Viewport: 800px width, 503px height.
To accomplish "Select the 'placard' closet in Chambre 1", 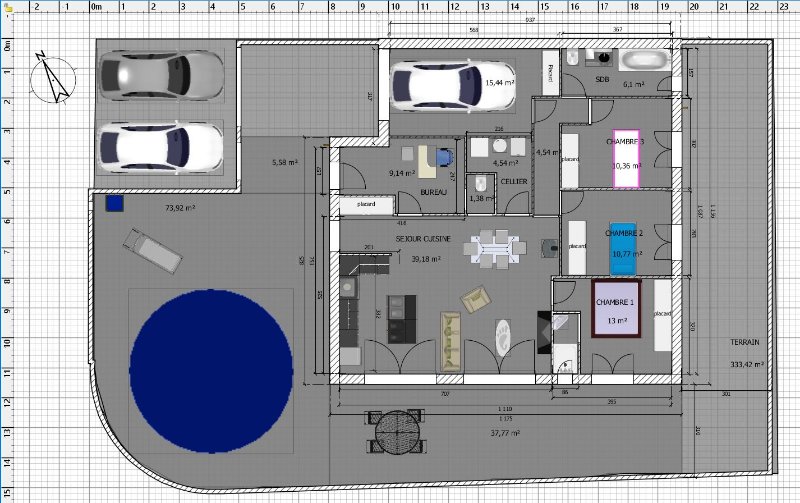I will tap(663, 315).
